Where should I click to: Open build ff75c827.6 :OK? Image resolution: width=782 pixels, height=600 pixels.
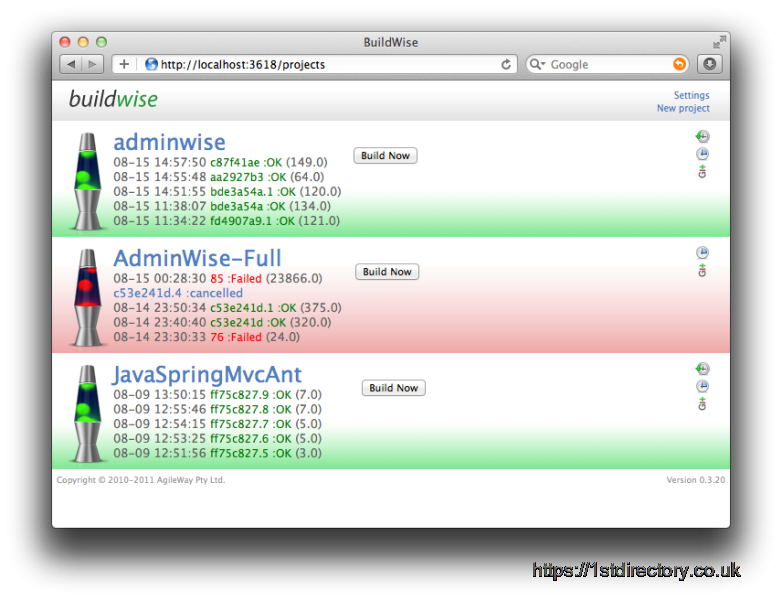coord(251,439)
